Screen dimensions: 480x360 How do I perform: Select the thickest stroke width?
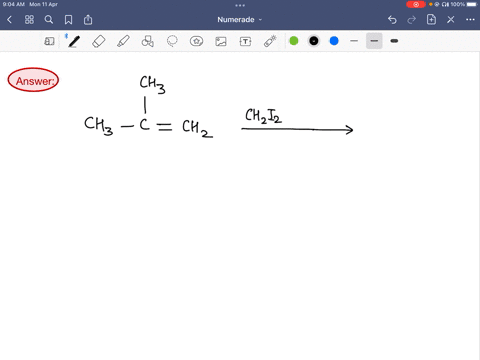[x=394, y=41]
